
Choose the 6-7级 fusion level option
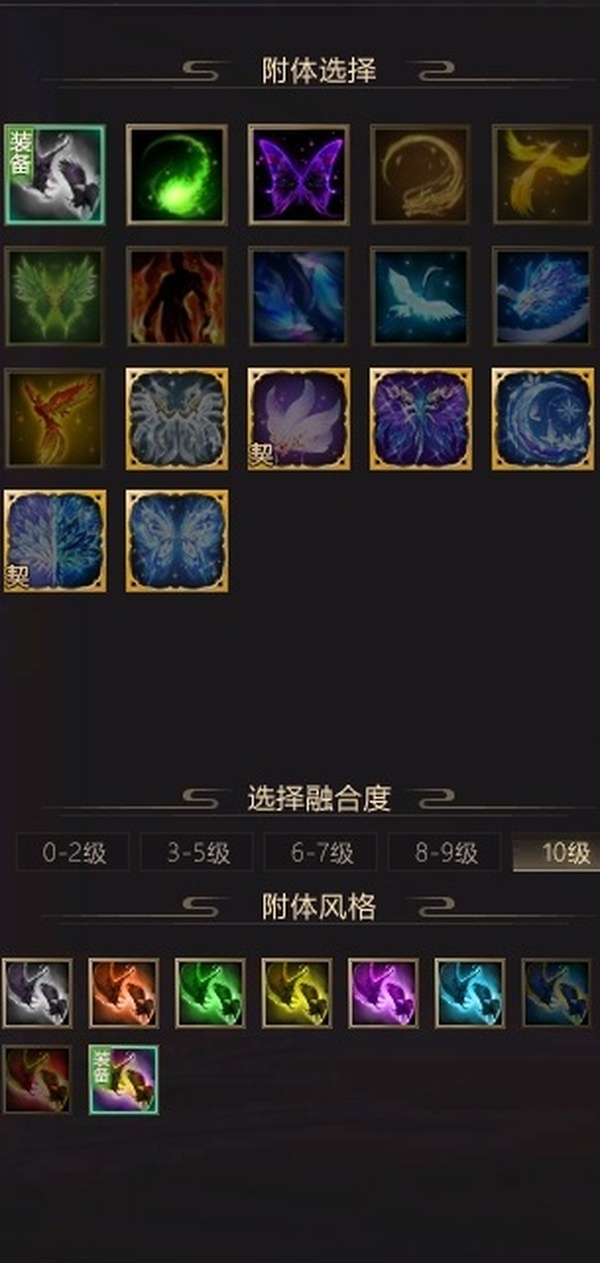321,852
